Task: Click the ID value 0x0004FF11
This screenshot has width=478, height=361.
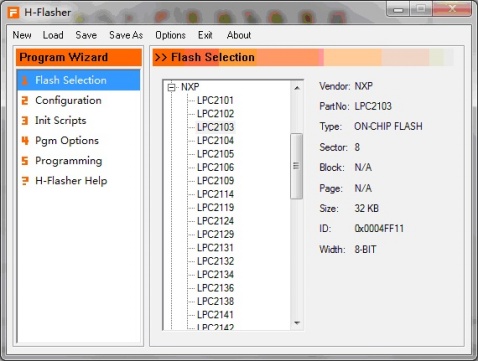Action: tap(379, 228)
